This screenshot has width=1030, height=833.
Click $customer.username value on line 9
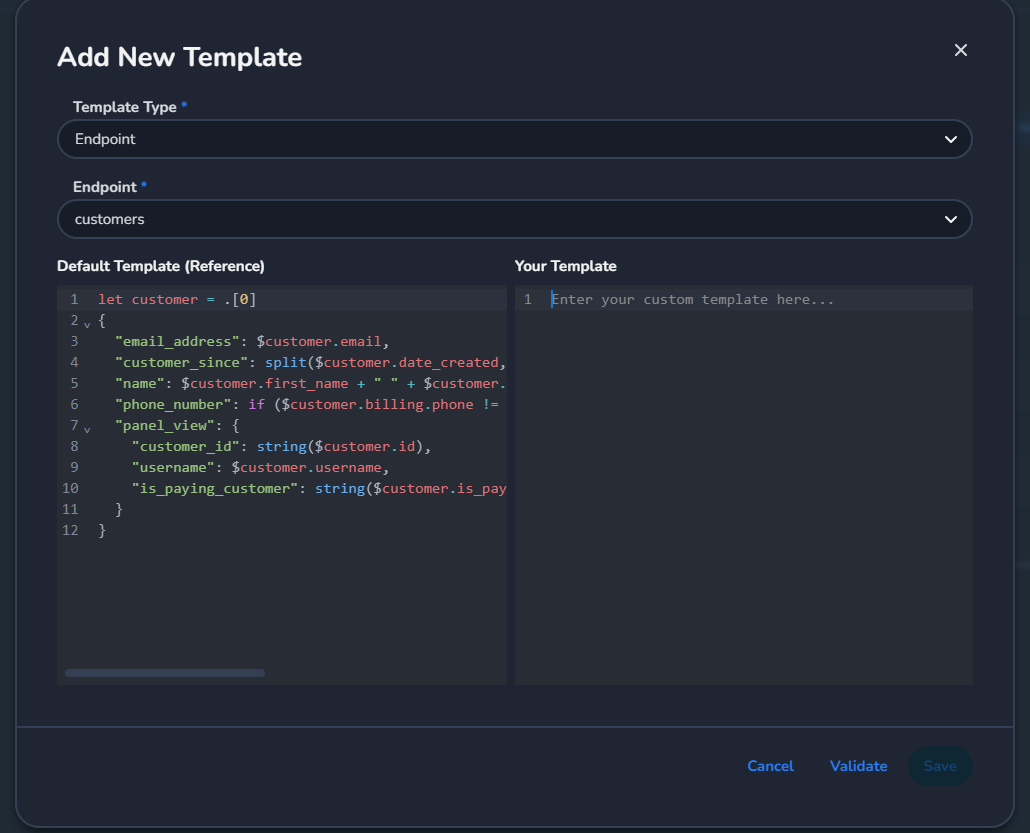click(306, 468)
